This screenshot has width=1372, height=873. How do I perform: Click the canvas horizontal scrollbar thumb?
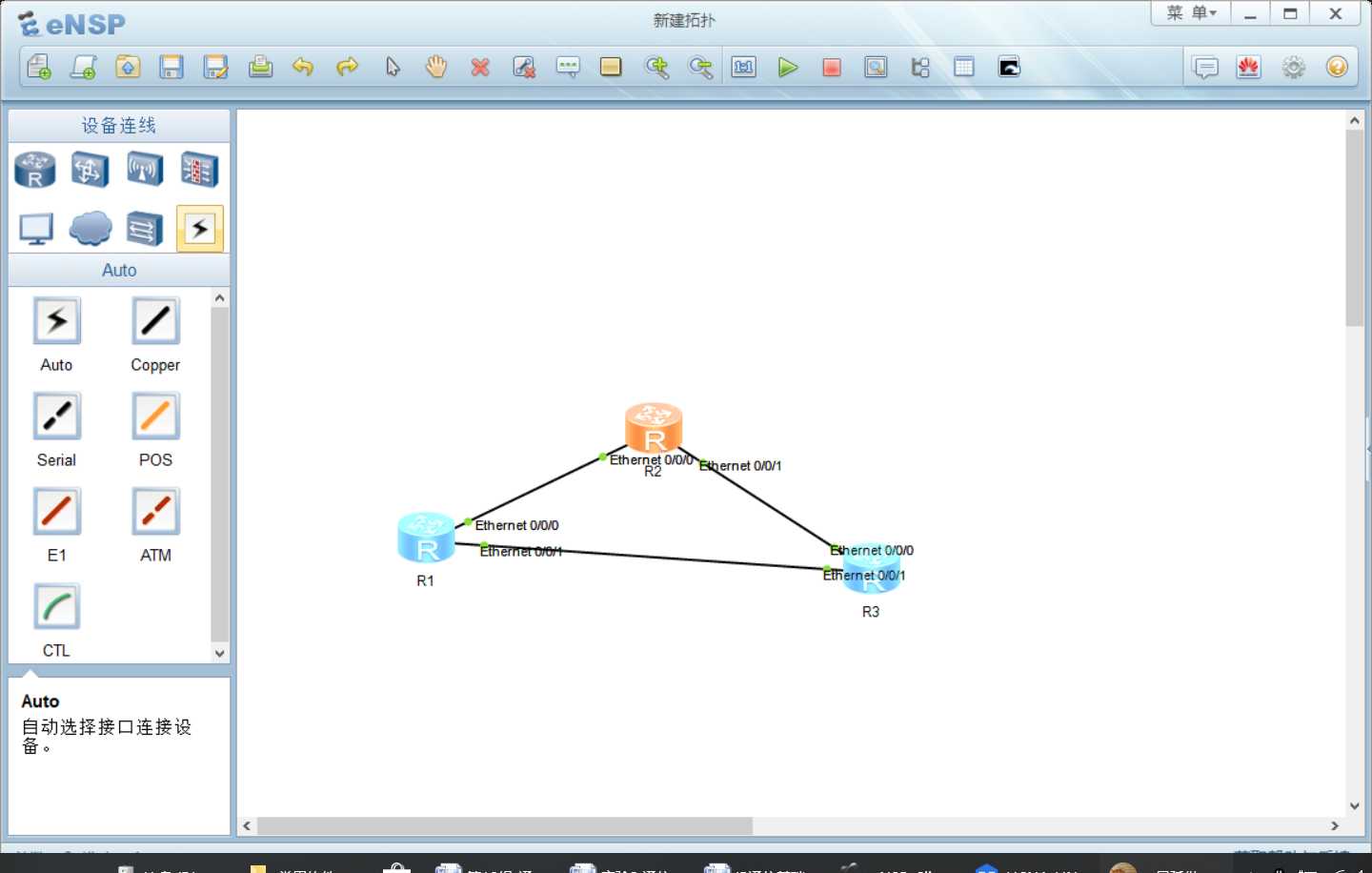(505, 826)
